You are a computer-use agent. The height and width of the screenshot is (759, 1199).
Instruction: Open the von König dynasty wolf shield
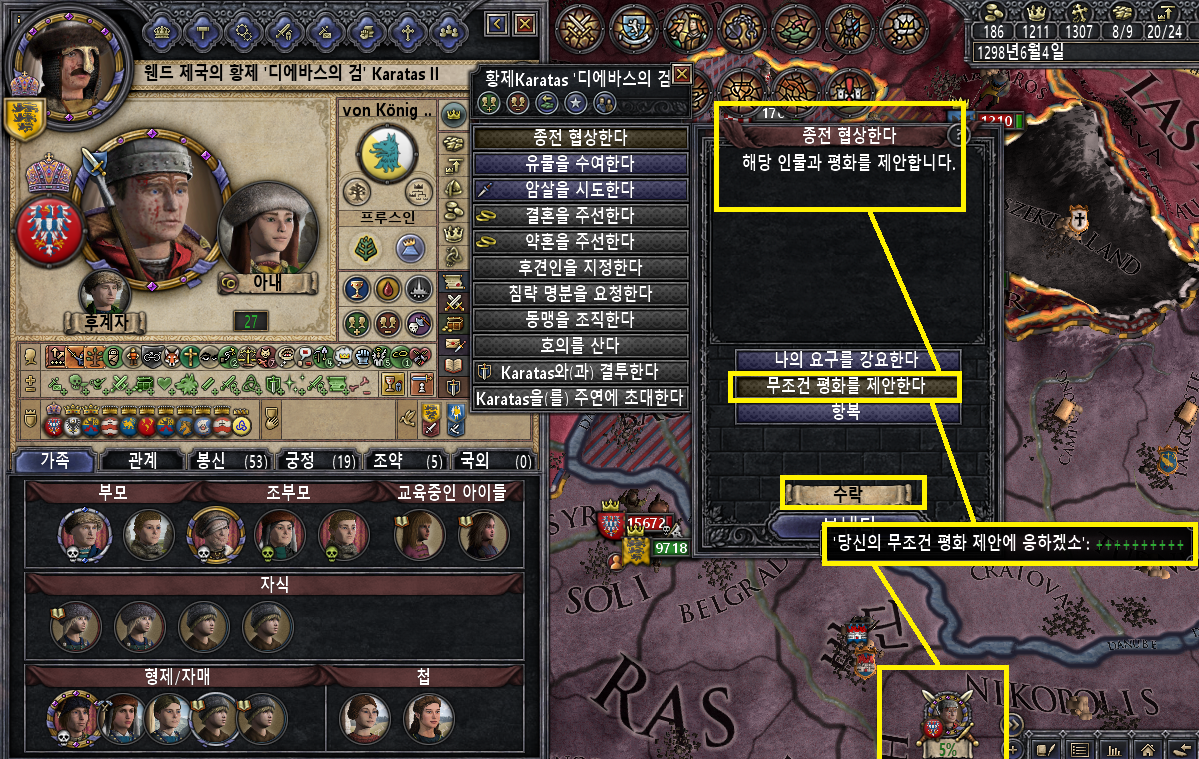point(387,155)
